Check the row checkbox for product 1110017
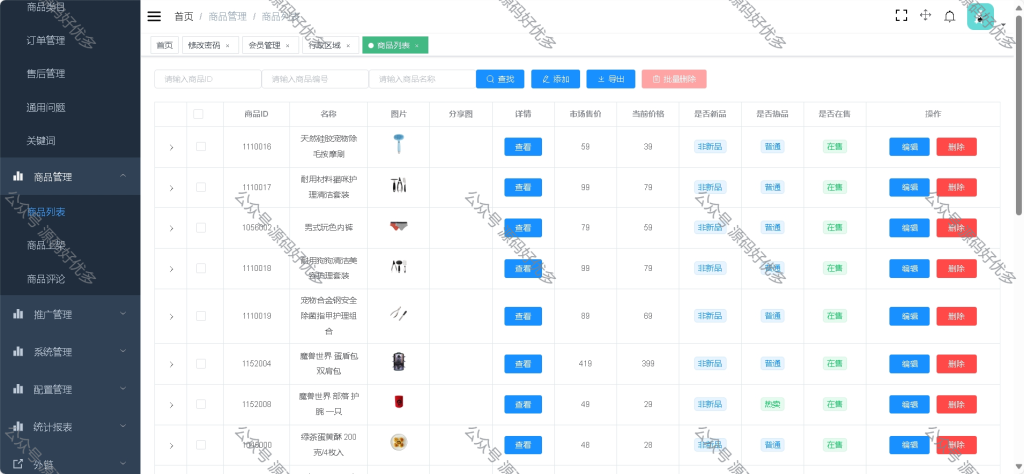Viewport: 1024px width, 474px height. coord(200,187)
